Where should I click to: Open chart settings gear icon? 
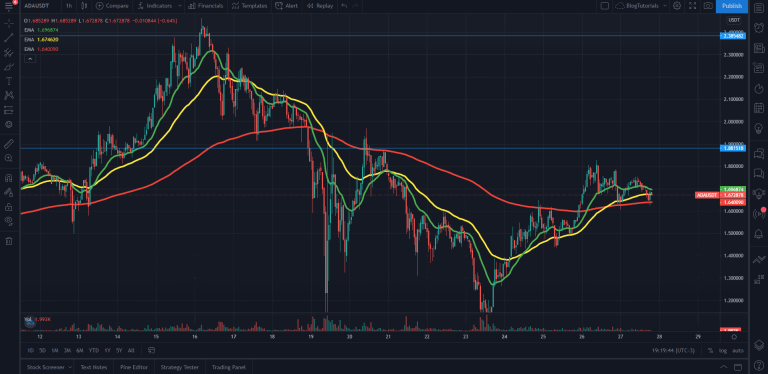coord(677,6)
